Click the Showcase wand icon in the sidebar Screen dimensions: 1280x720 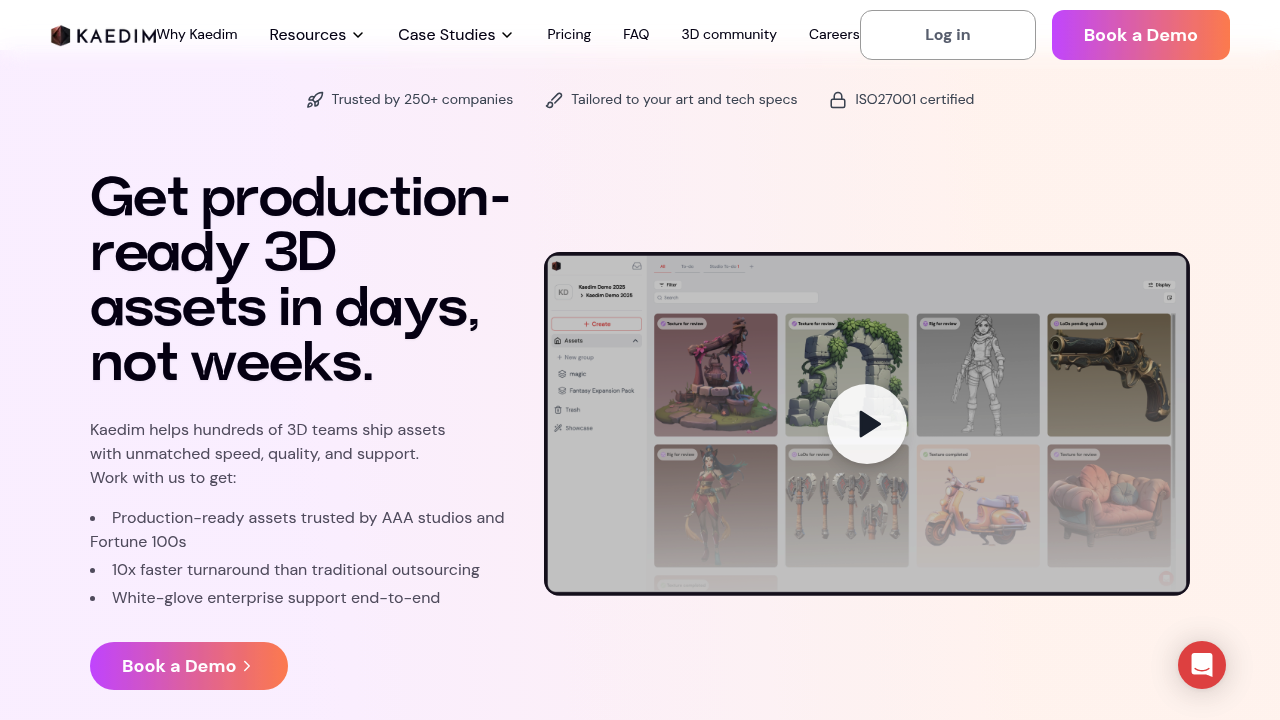pyautogui.click(x=557, y=428)
